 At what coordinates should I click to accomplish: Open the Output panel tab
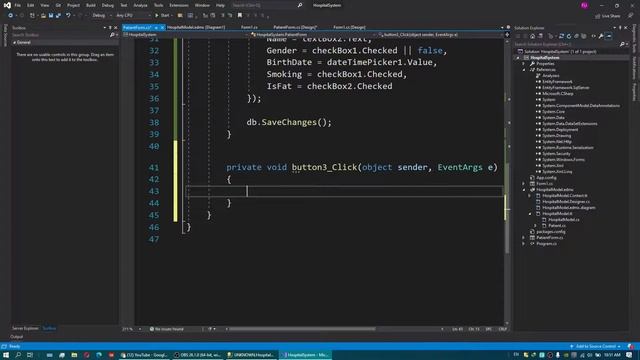[x=16, y=337]
